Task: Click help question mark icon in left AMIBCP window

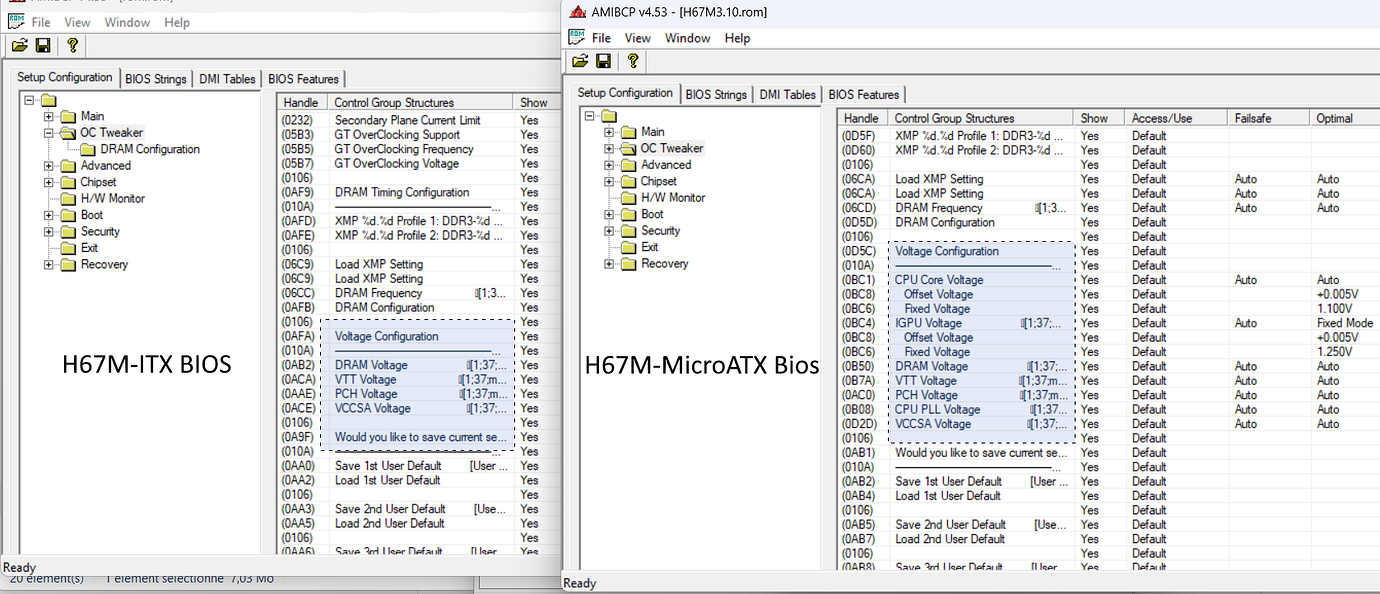Action: pyautogui.click(x=71, y=45)
